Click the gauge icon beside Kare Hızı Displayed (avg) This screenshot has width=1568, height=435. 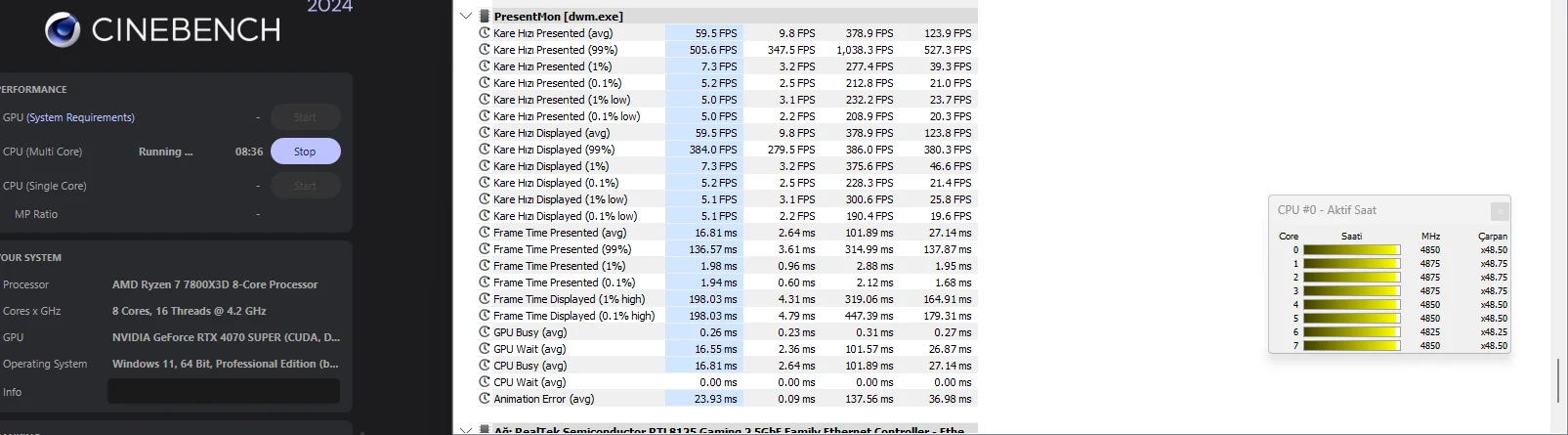[x=485, y=133]
